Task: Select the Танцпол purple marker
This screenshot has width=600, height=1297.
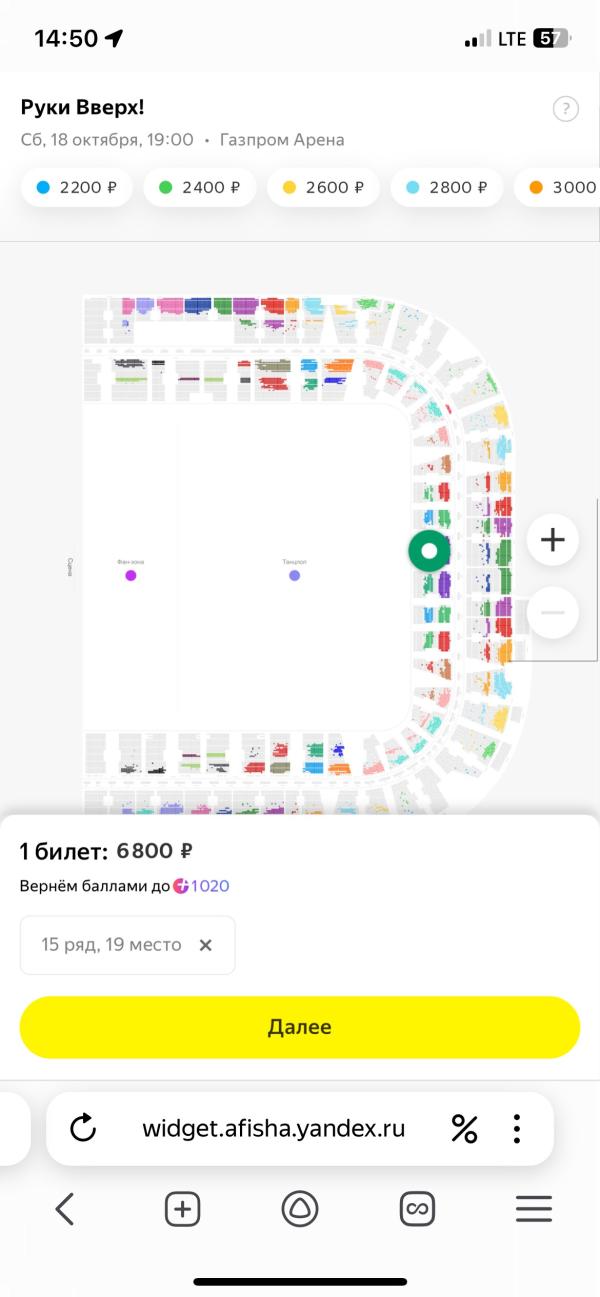Action: (294, 575)
